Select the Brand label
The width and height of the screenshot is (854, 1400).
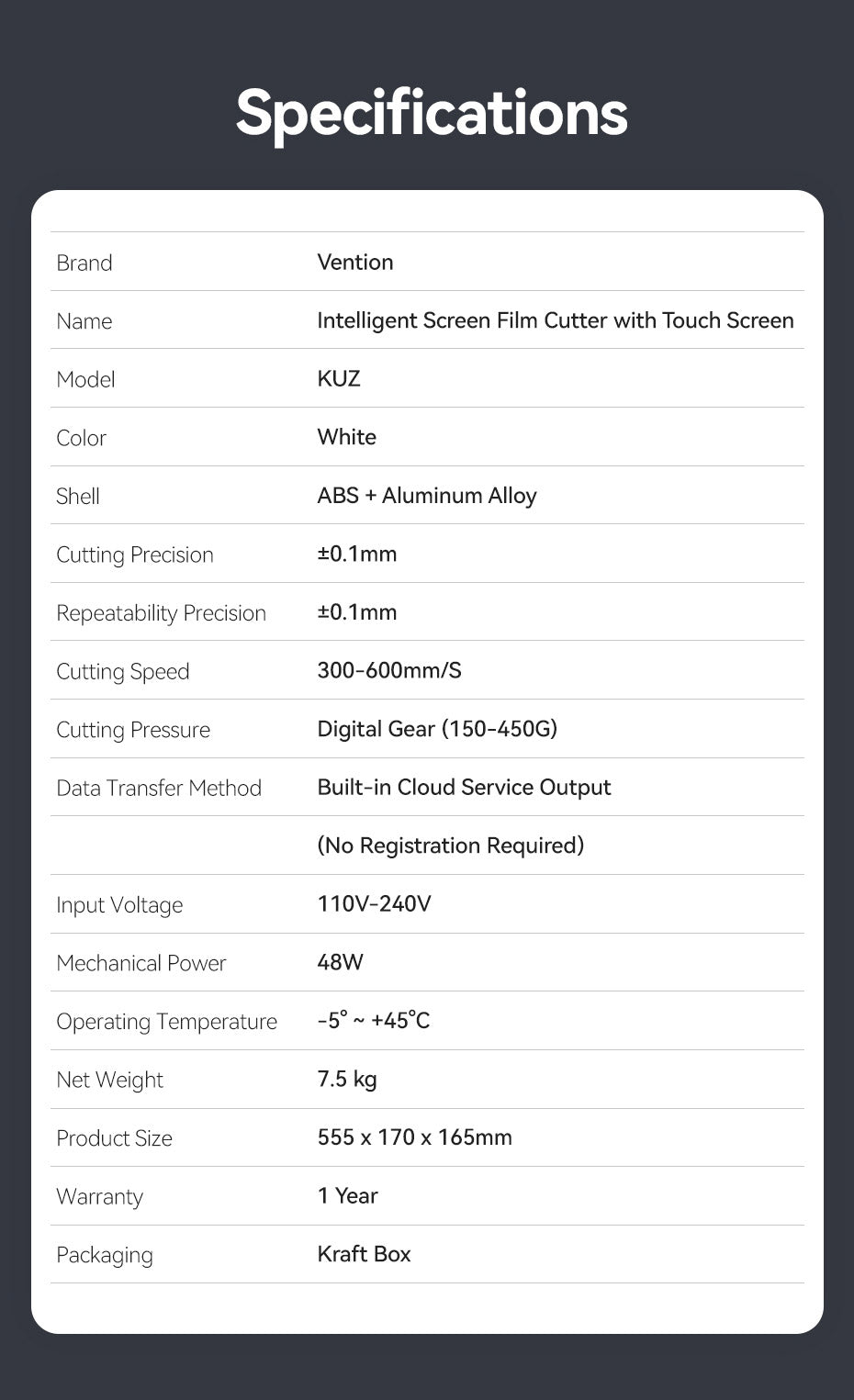[x=84, y=263]
